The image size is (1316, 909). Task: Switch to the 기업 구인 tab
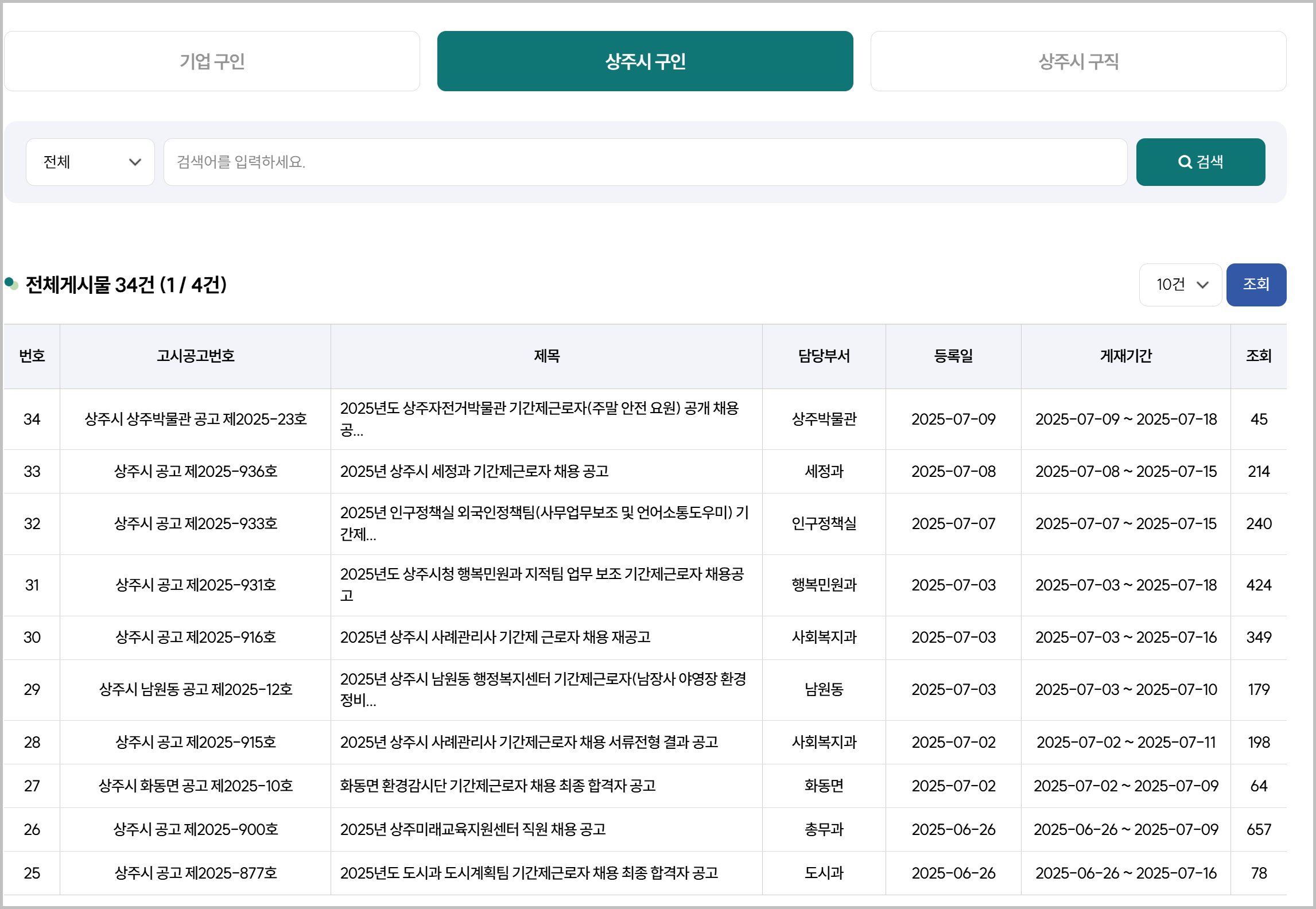[212, 61]
